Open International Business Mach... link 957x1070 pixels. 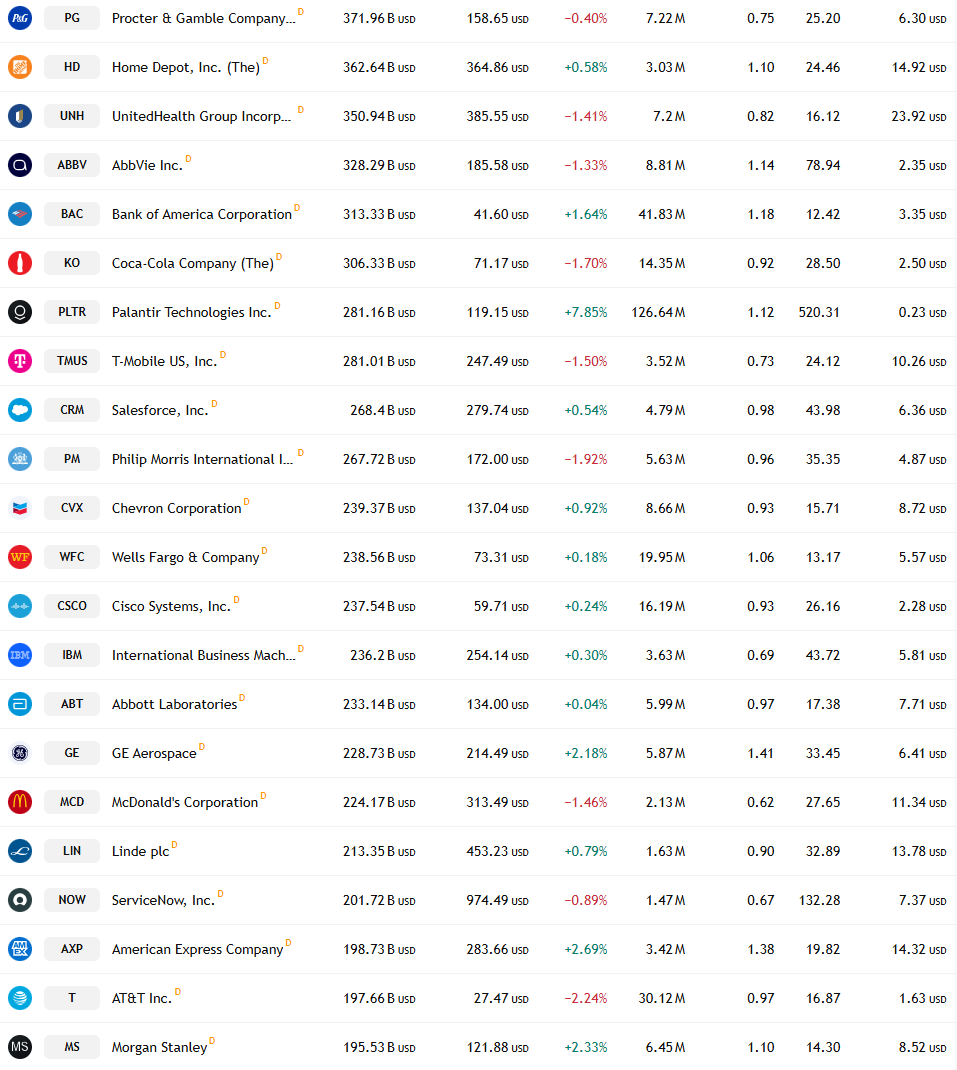pyautogui.click(x=203, y=656)
